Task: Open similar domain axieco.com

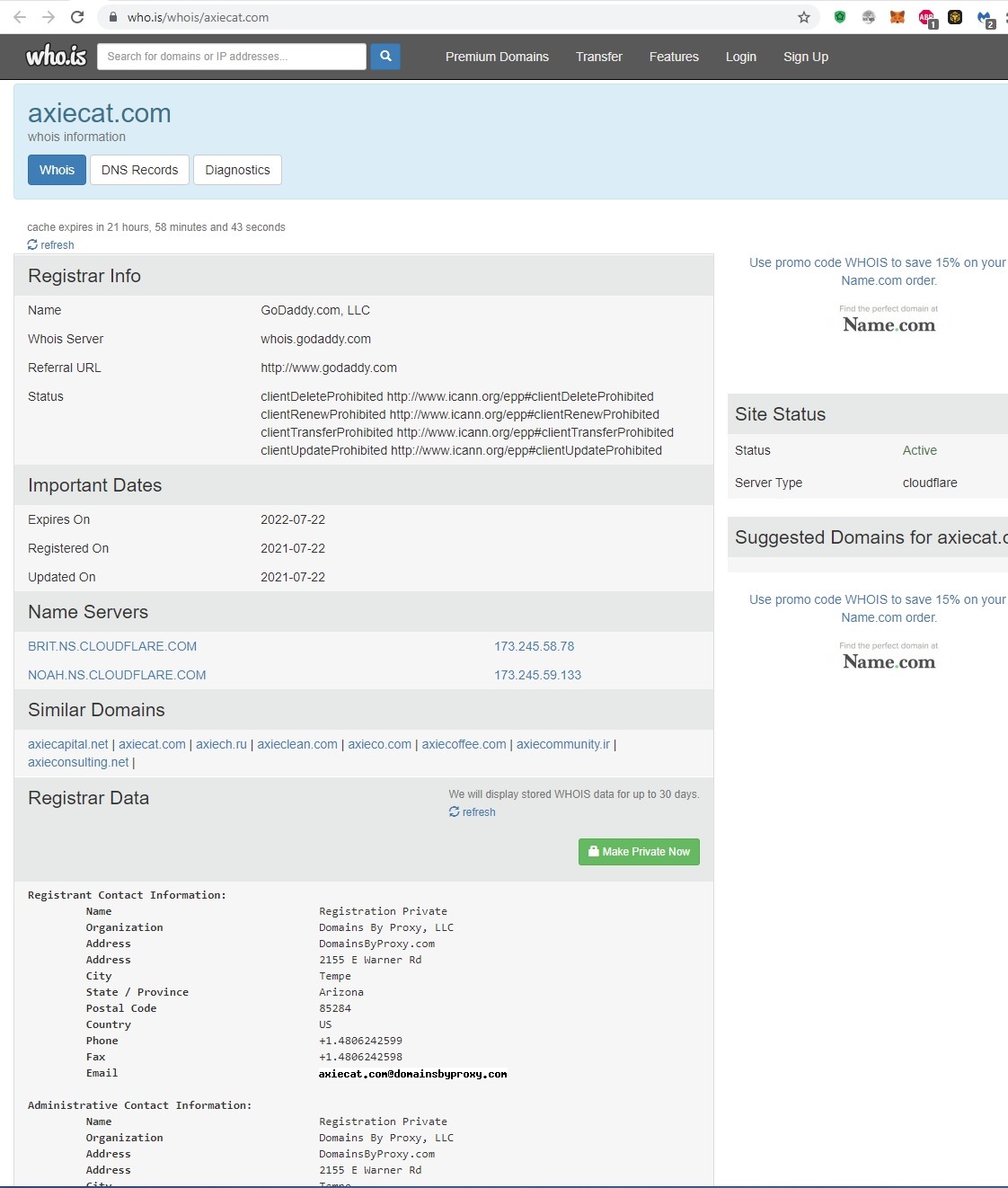Action: [x=379, y=744]
